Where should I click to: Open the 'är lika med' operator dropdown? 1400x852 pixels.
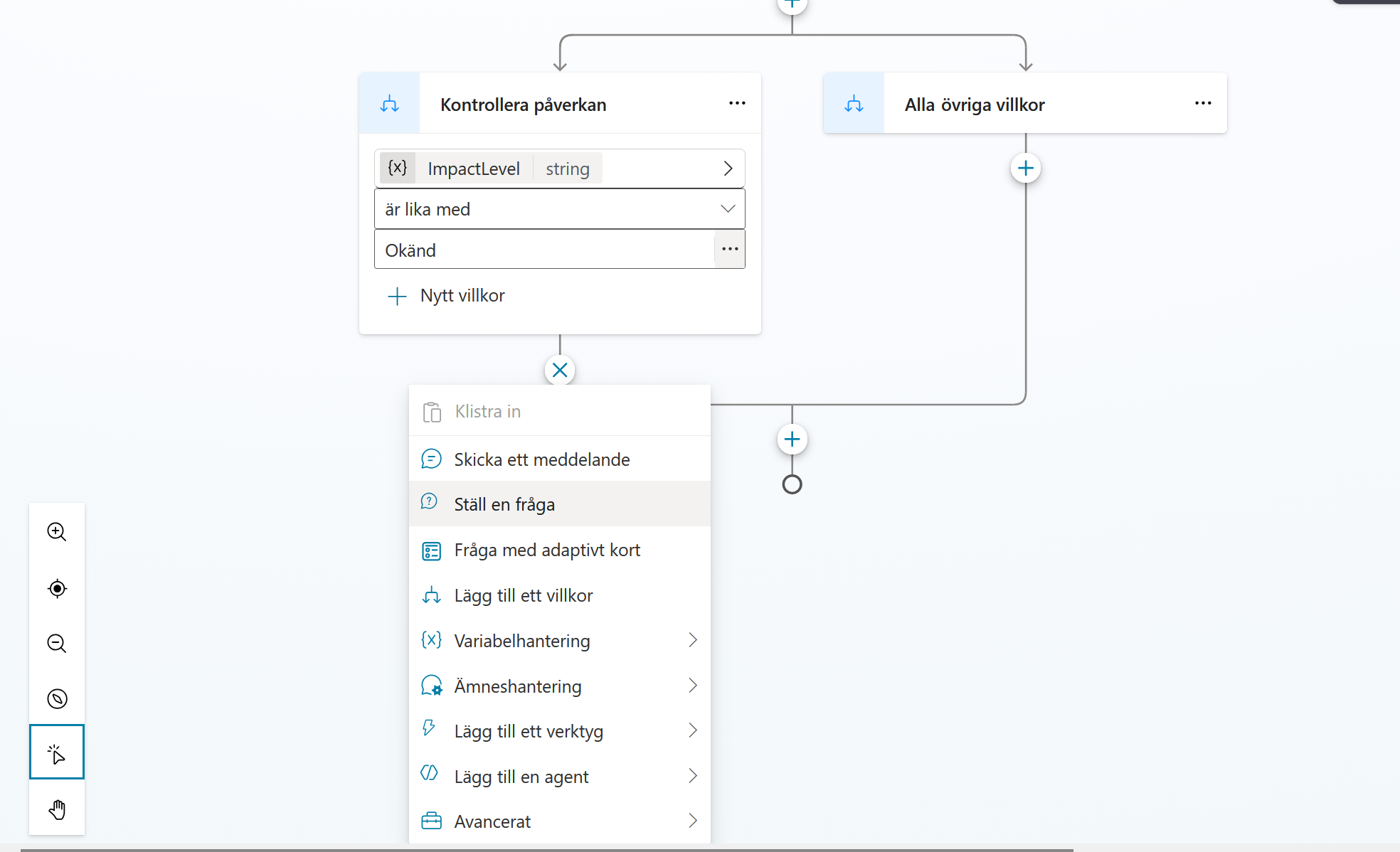click(560, 209)
